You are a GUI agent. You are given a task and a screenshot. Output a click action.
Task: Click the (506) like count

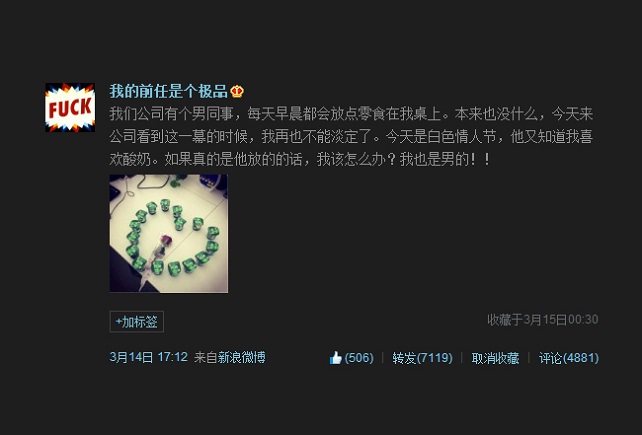tap(359, 358)
